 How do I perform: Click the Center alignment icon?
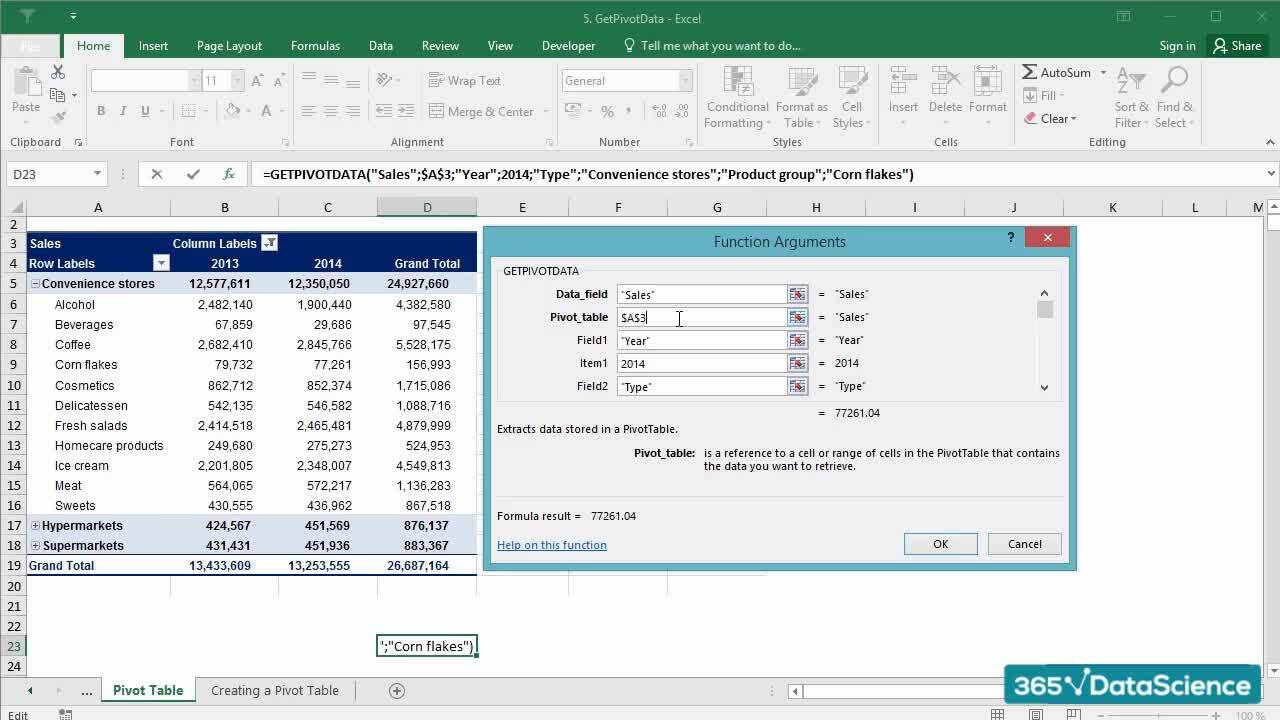[x=330, y=111]
